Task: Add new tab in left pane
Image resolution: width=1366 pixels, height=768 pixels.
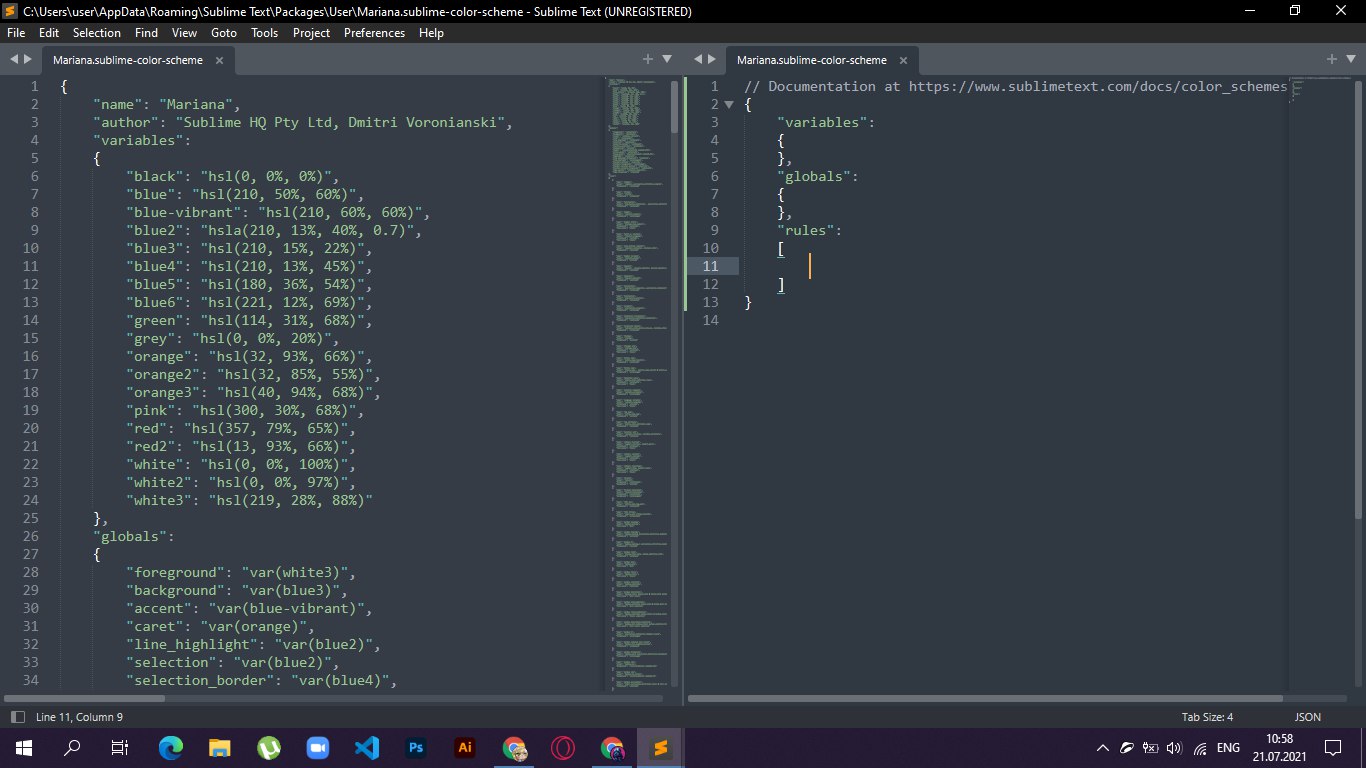Action: coord(648,60)
